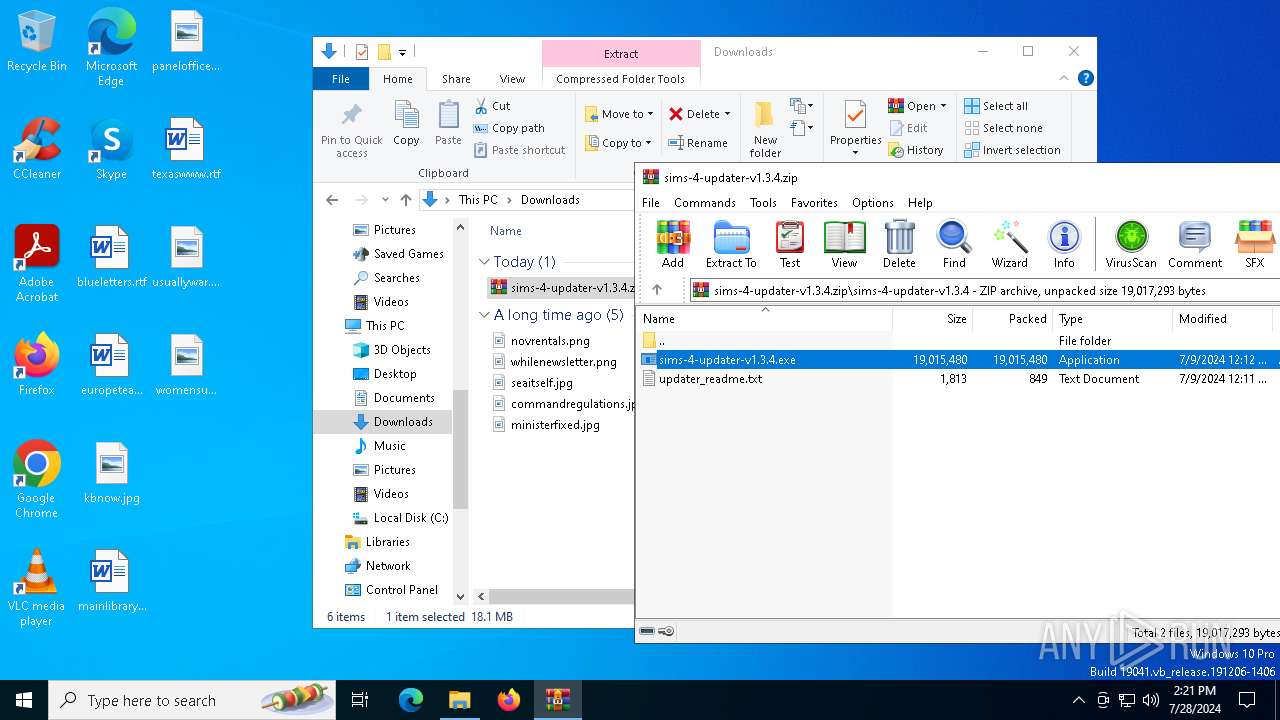This screenshot has height=720, width=1280.
Task: Click Select all in Explorer ribbon
Action: (996, 106)
